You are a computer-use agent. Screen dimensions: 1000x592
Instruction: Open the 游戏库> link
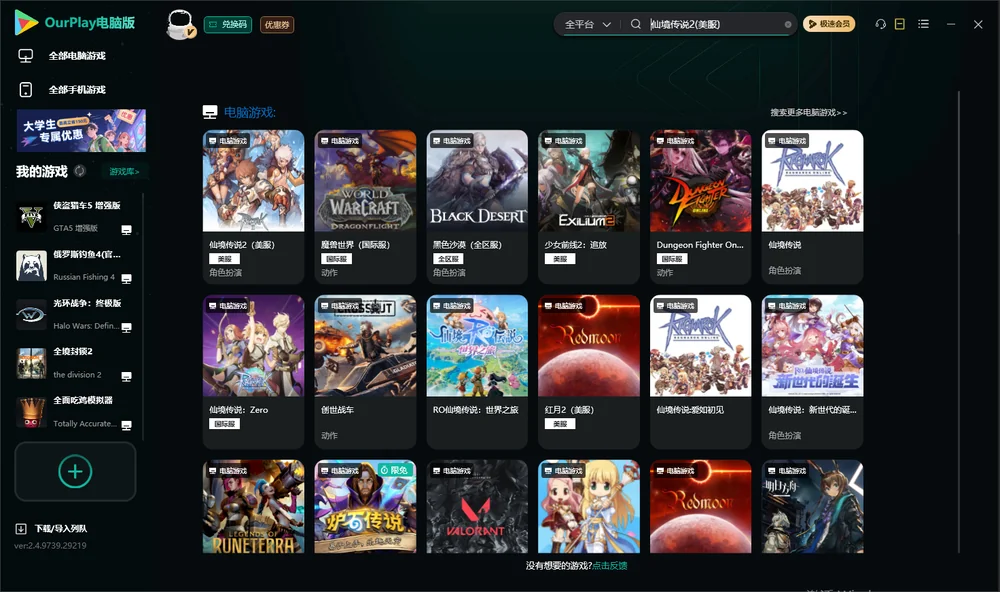click(x=124, y=172)
